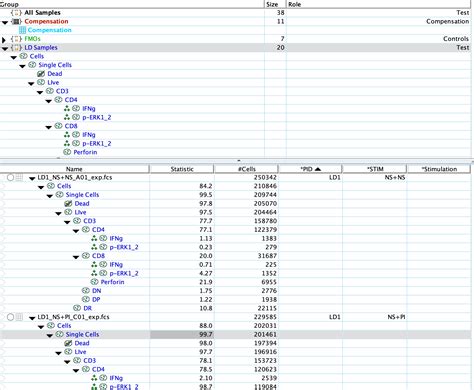
Task: Click the Boolean tree icon on IFNg row with 1383 cells
Action: (x=94, y=238)
